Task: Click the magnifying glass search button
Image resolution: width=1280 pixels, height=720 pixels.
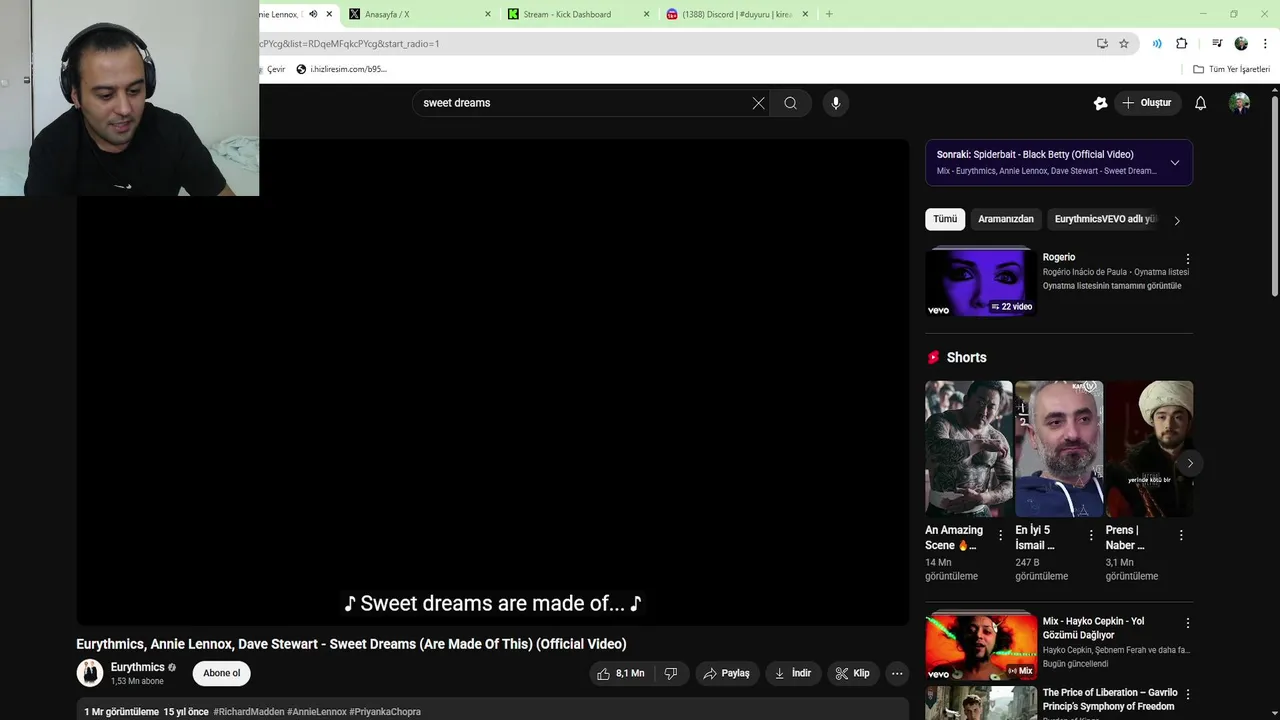Action: (790, 103)
